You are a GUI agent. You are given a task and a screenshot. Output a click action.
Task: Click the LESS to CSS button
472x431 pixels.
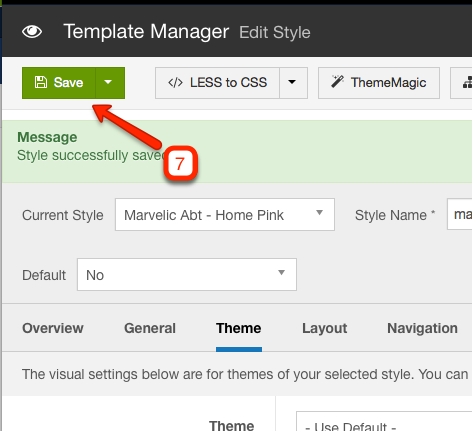pyautogui.click(x=217, y=83)
